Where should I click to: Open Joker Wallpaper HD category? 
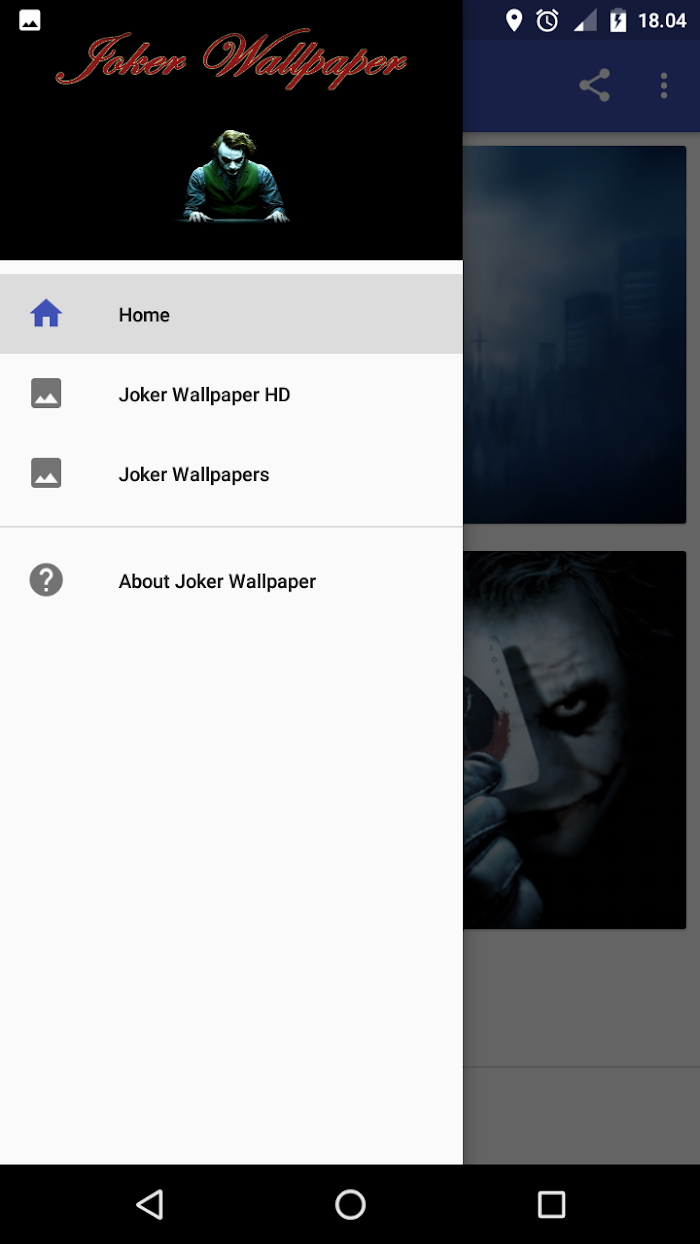pos(231,394)
